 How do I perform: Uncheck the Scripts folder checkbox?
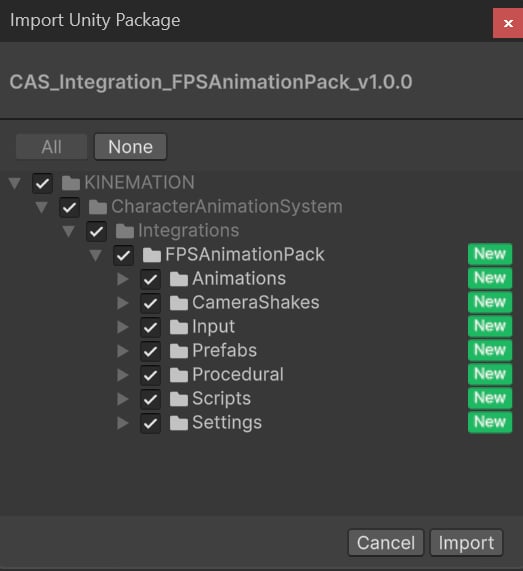click(150, 399)
